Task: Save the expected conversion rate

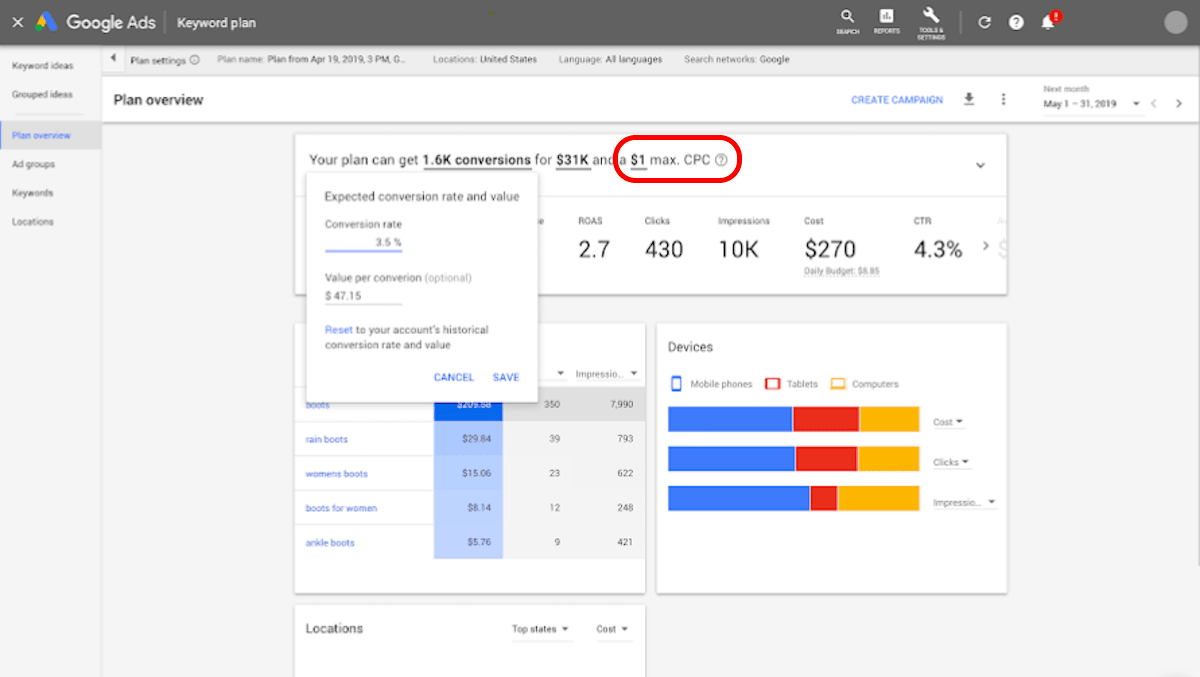Action: (505, 377)
